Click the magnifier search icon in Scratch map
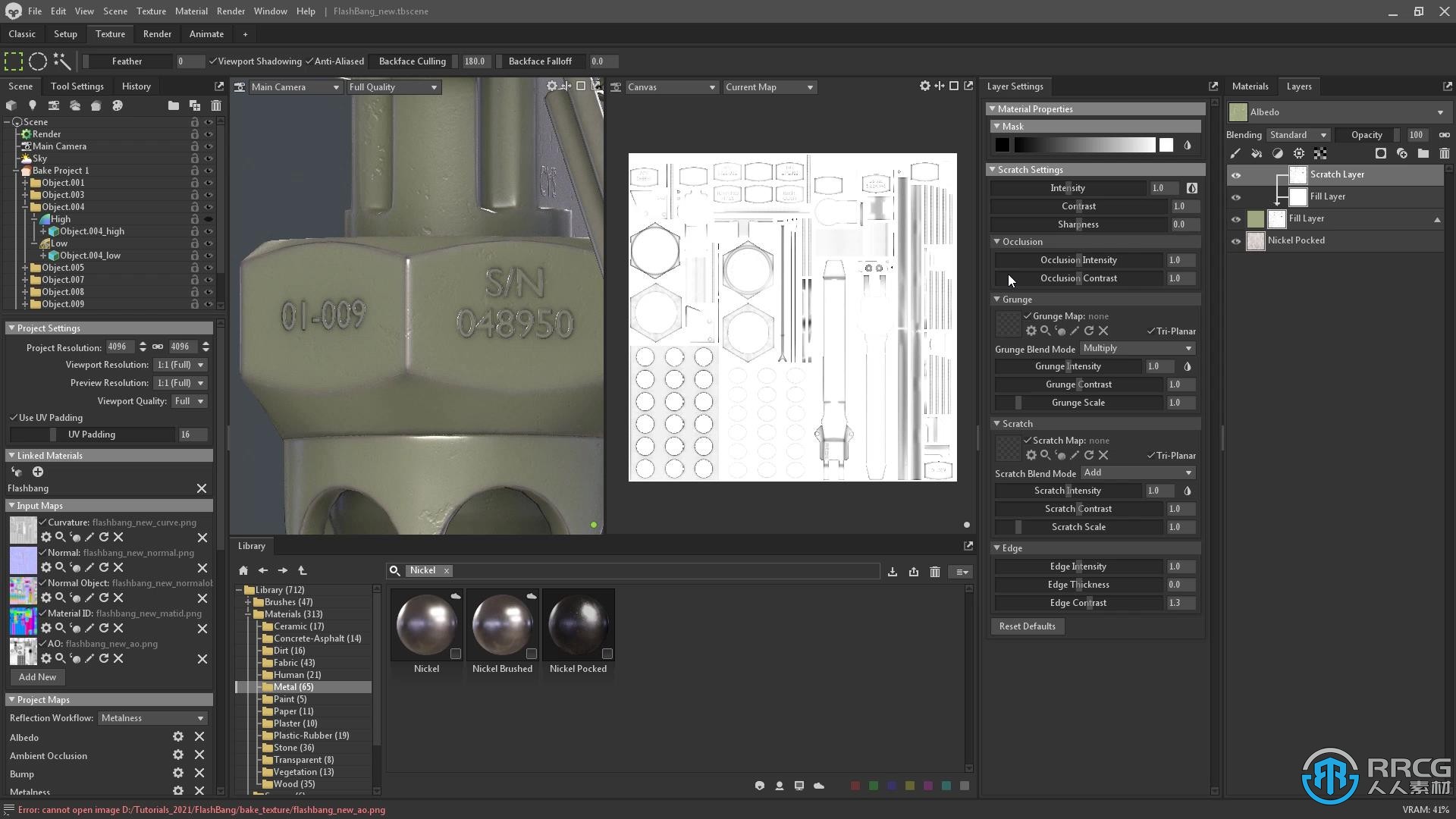Screen dimensions: 1456x819 tap(1045, 454)
